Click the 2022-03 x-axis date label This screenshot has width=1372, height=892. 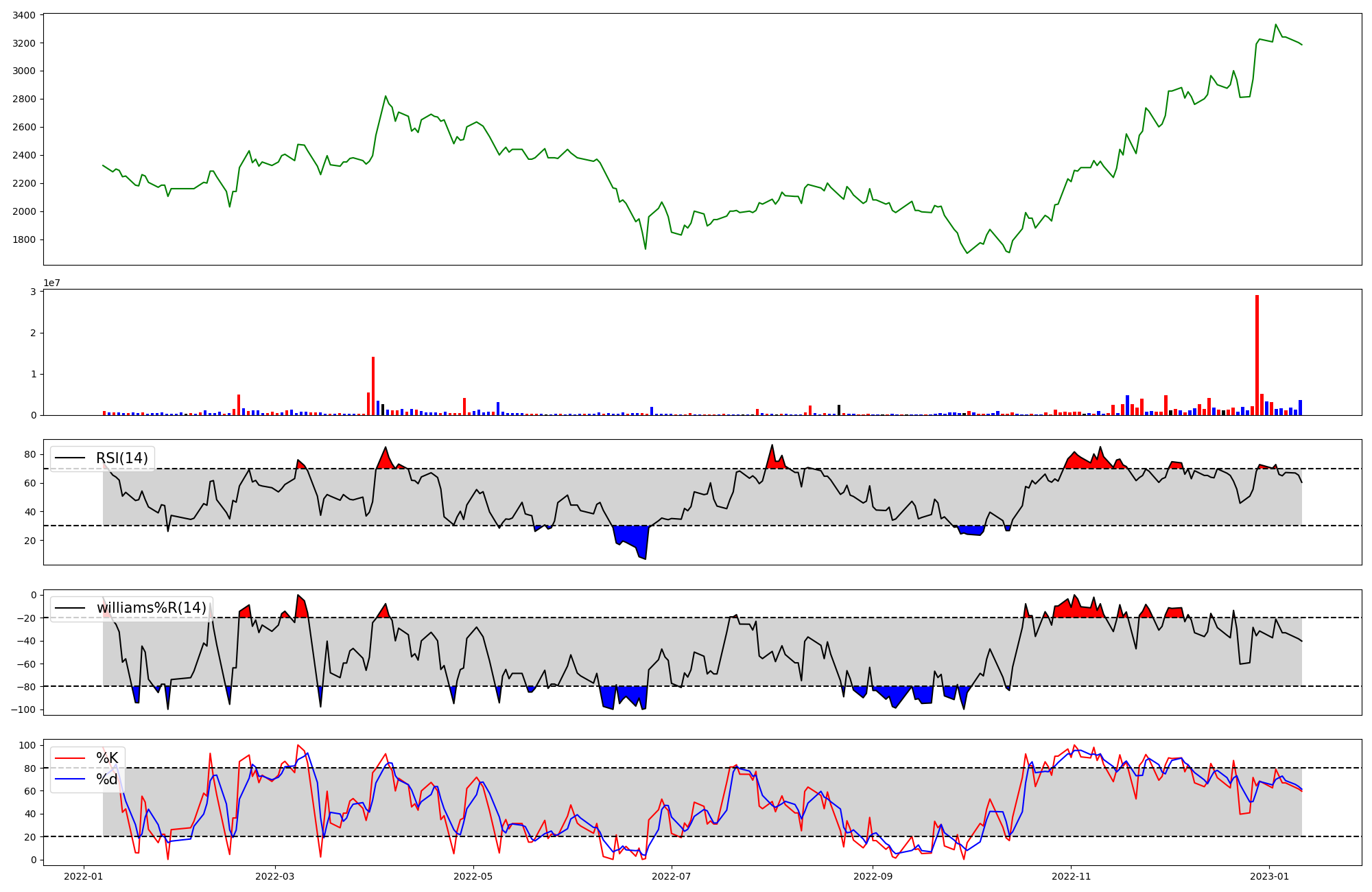point(275,876)
